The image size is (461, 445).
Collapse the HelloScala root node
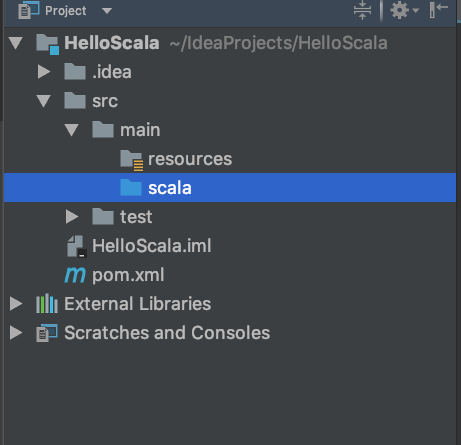pyautogui.click(x=16, y=43)
